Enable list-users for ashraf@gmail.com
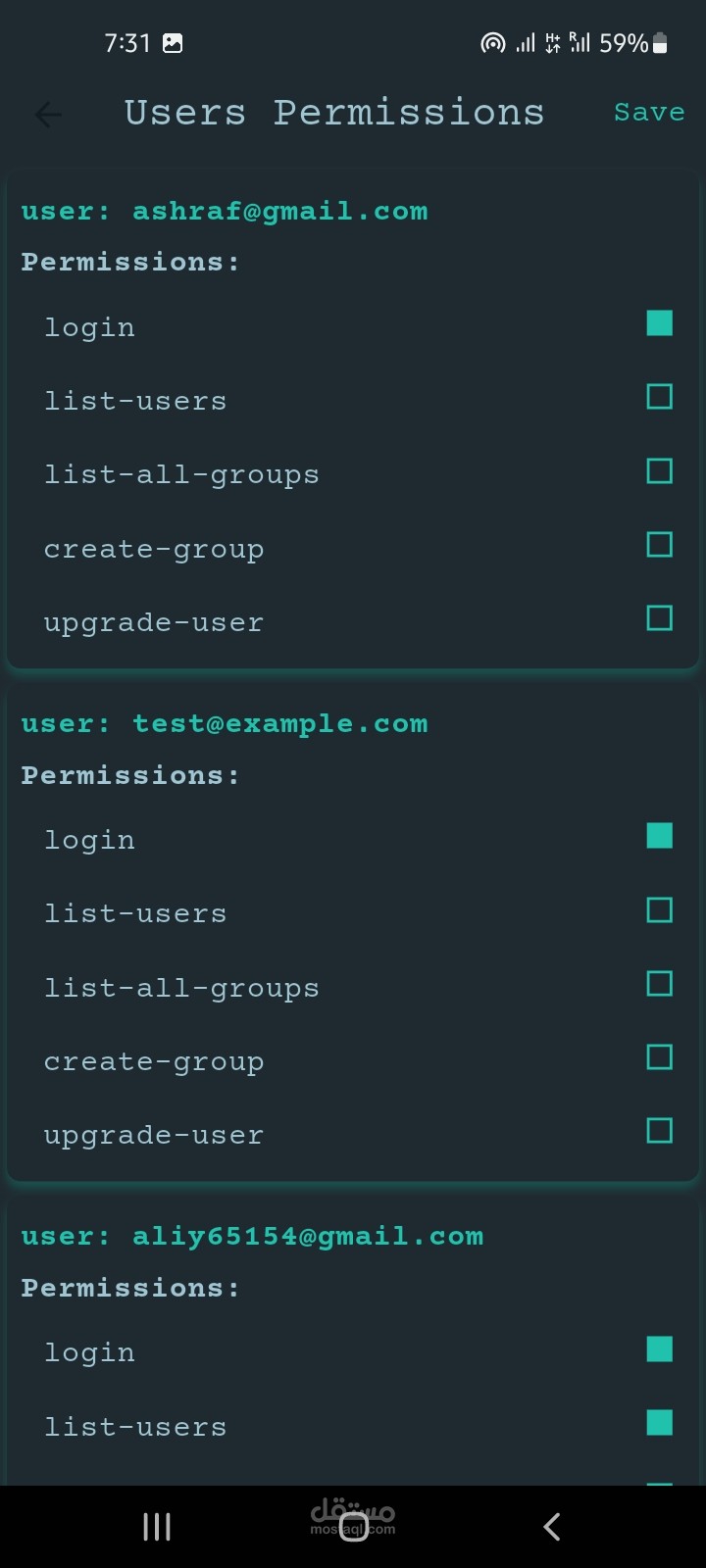Image resolution: width=706 pixels, height=1568 pixels. pos(660,397)
